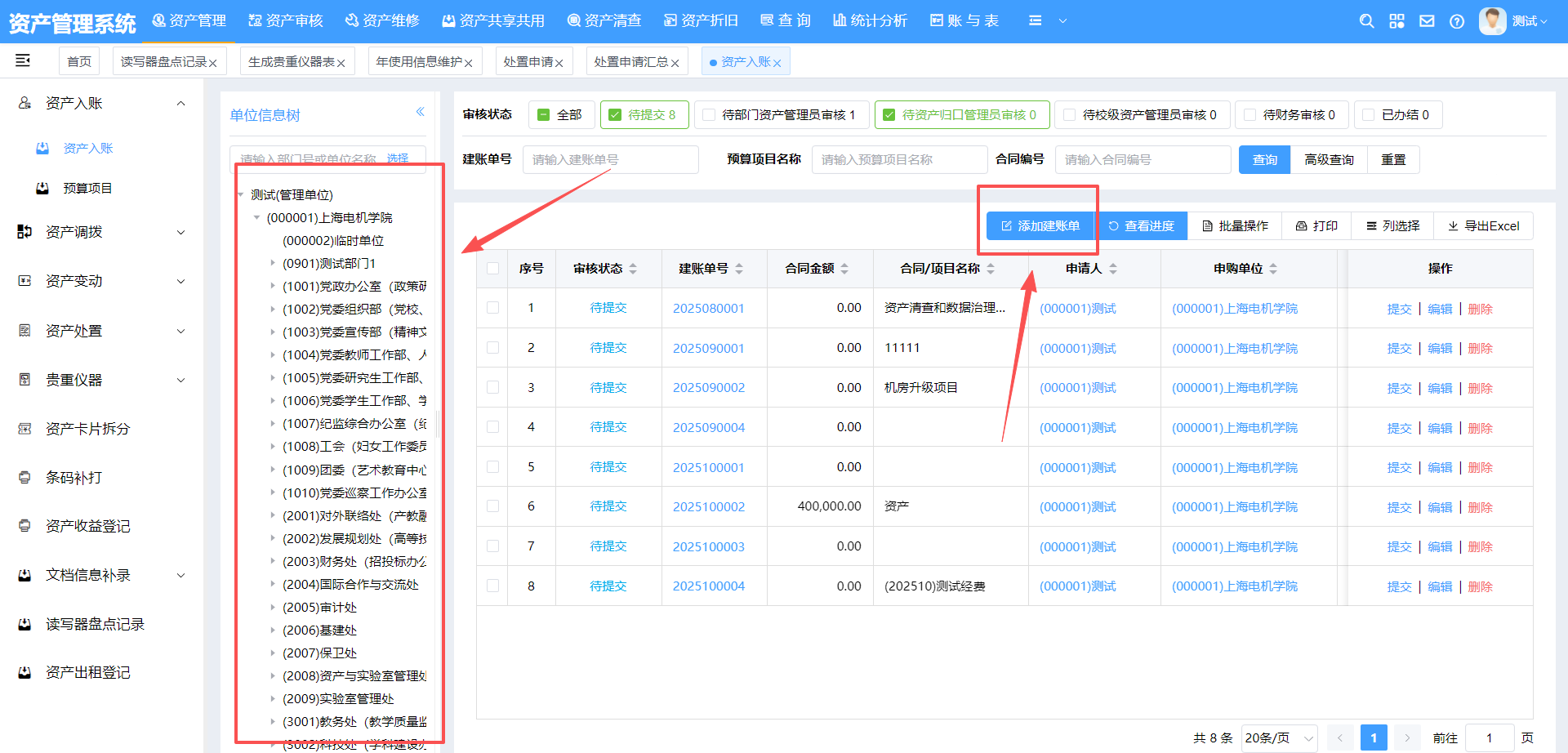1568x753 pixels.
Task: Close the 处置申请汇总 tab
Action: pyautogui.click(x=675, y=63)
